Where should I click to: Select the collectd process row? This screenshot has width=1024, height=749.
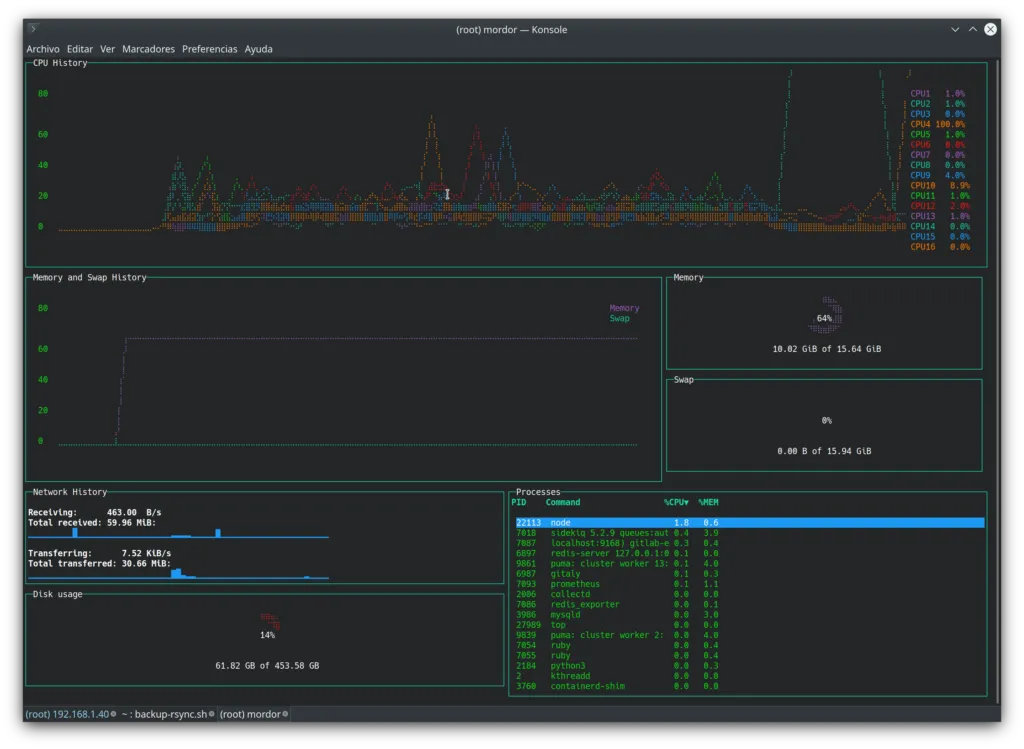750,594
